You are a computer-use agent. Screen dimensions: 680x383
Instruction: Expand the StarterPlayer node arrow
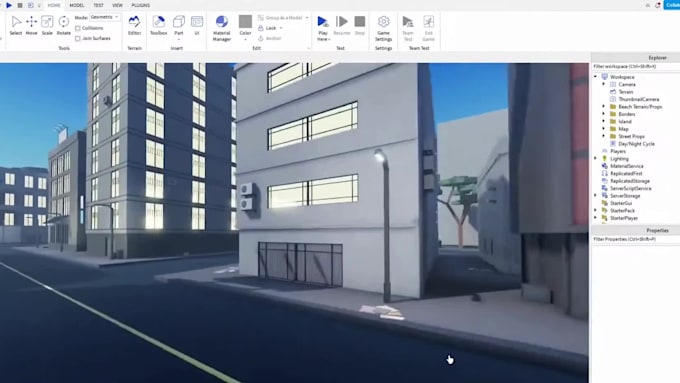point(595,218)
